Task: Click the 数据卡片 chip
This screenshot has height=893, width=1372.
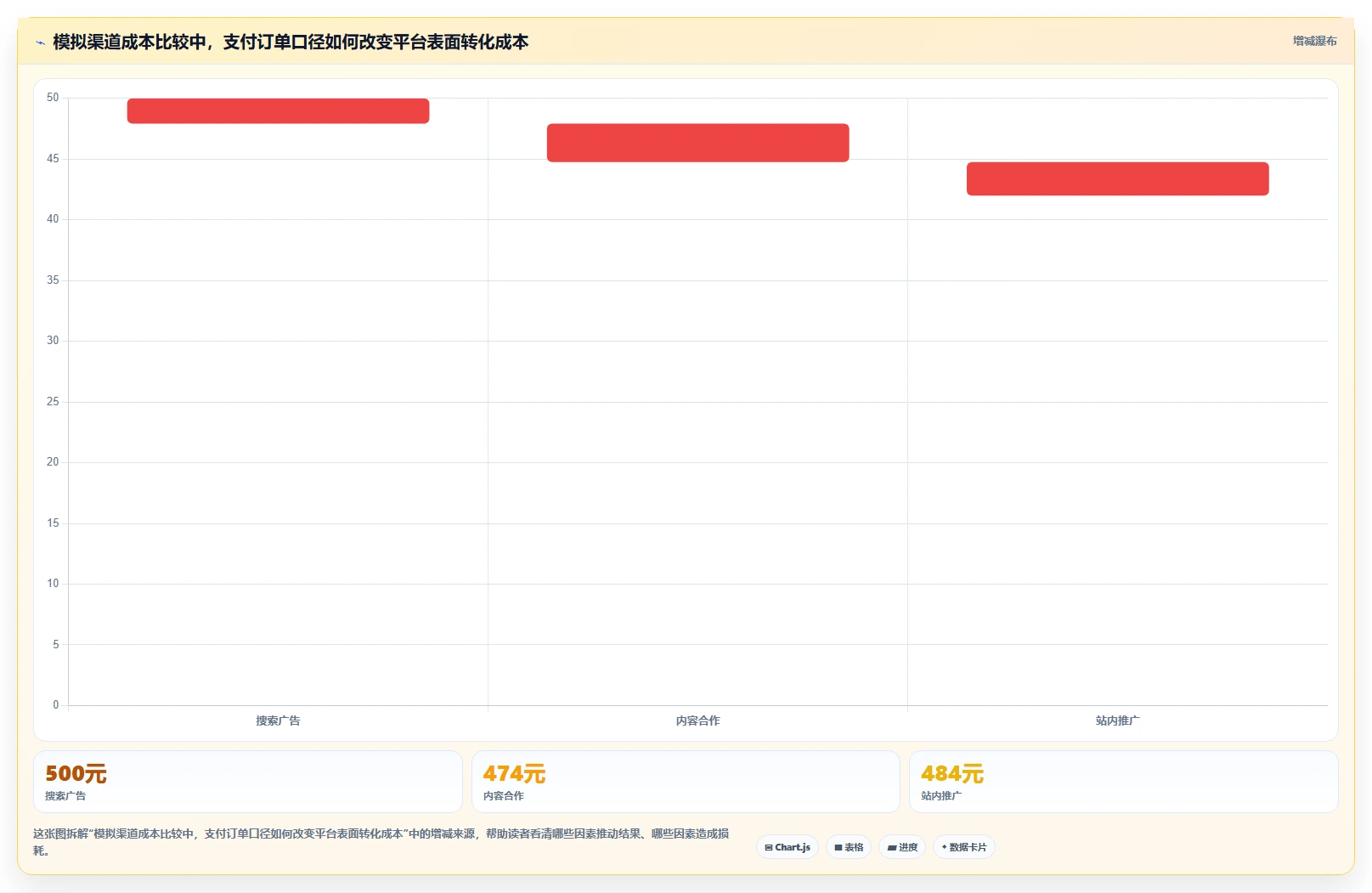Action: click(964, 847)
